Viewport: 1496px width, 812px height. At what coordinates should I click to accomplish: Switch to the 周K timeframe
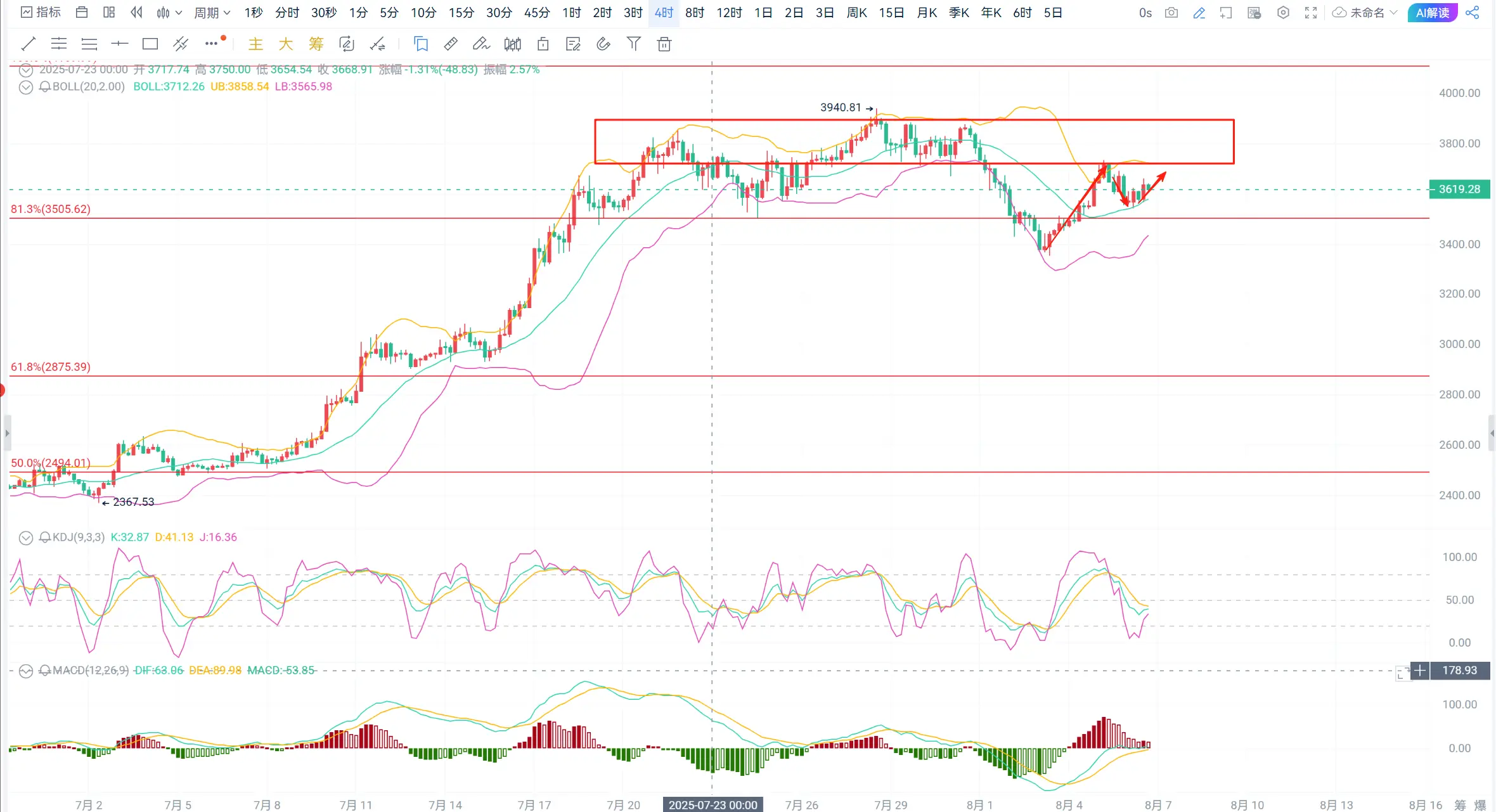[856, 13]
